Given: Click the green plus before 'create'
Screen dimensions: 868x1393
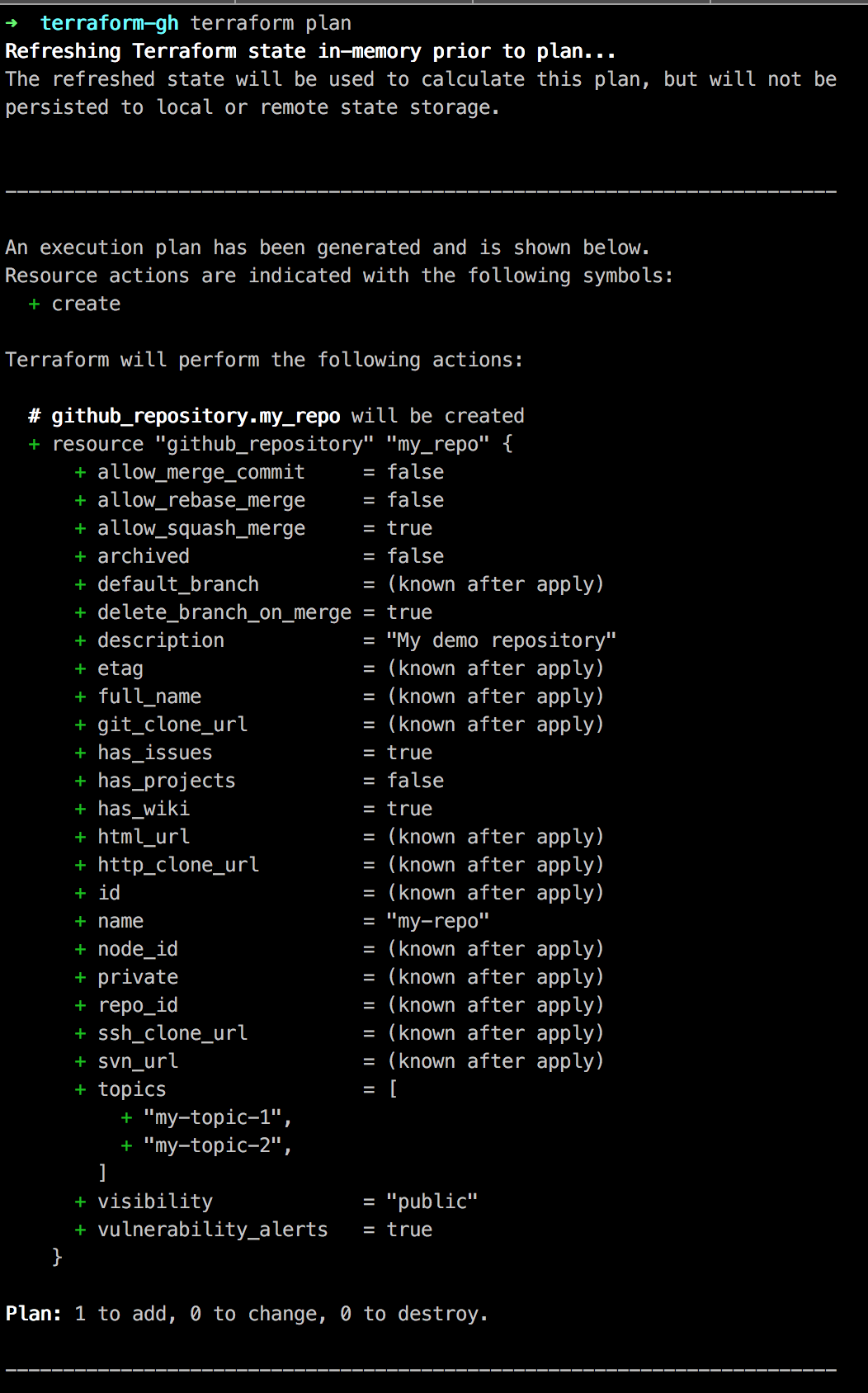Looking at the screenshot, I should click(x=34, y=305).
